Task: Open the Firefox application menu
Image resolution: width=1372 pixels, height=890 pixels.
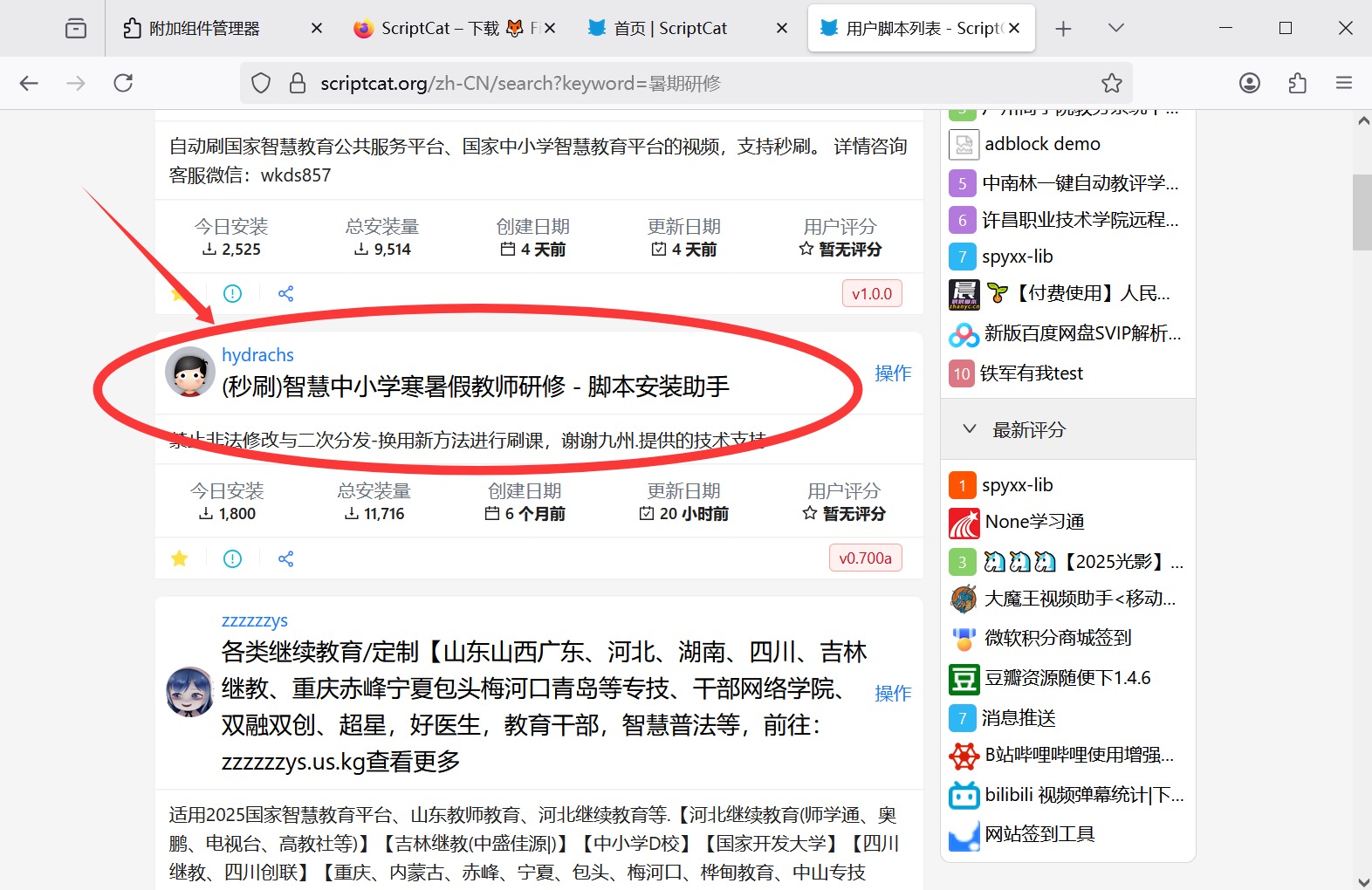Action: click(1344, 83)
